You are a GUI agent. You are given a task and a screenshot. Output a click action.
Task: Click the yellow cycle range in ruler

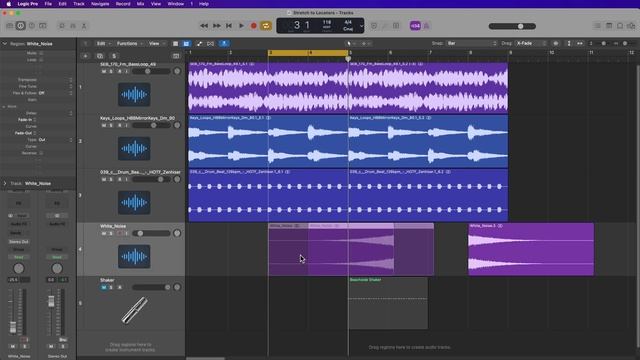click(x=308, y=53)
